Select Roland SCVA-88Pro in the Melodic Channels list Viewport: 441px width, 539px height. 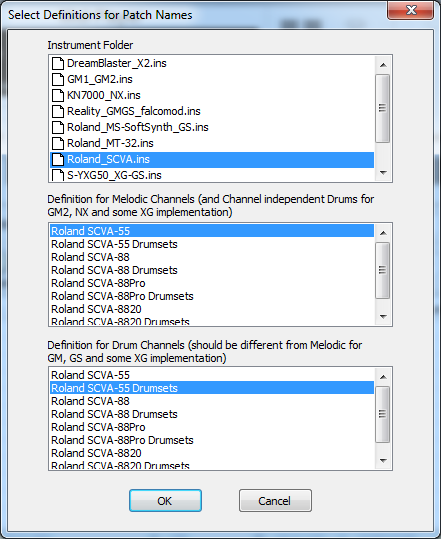pos(98,283)
